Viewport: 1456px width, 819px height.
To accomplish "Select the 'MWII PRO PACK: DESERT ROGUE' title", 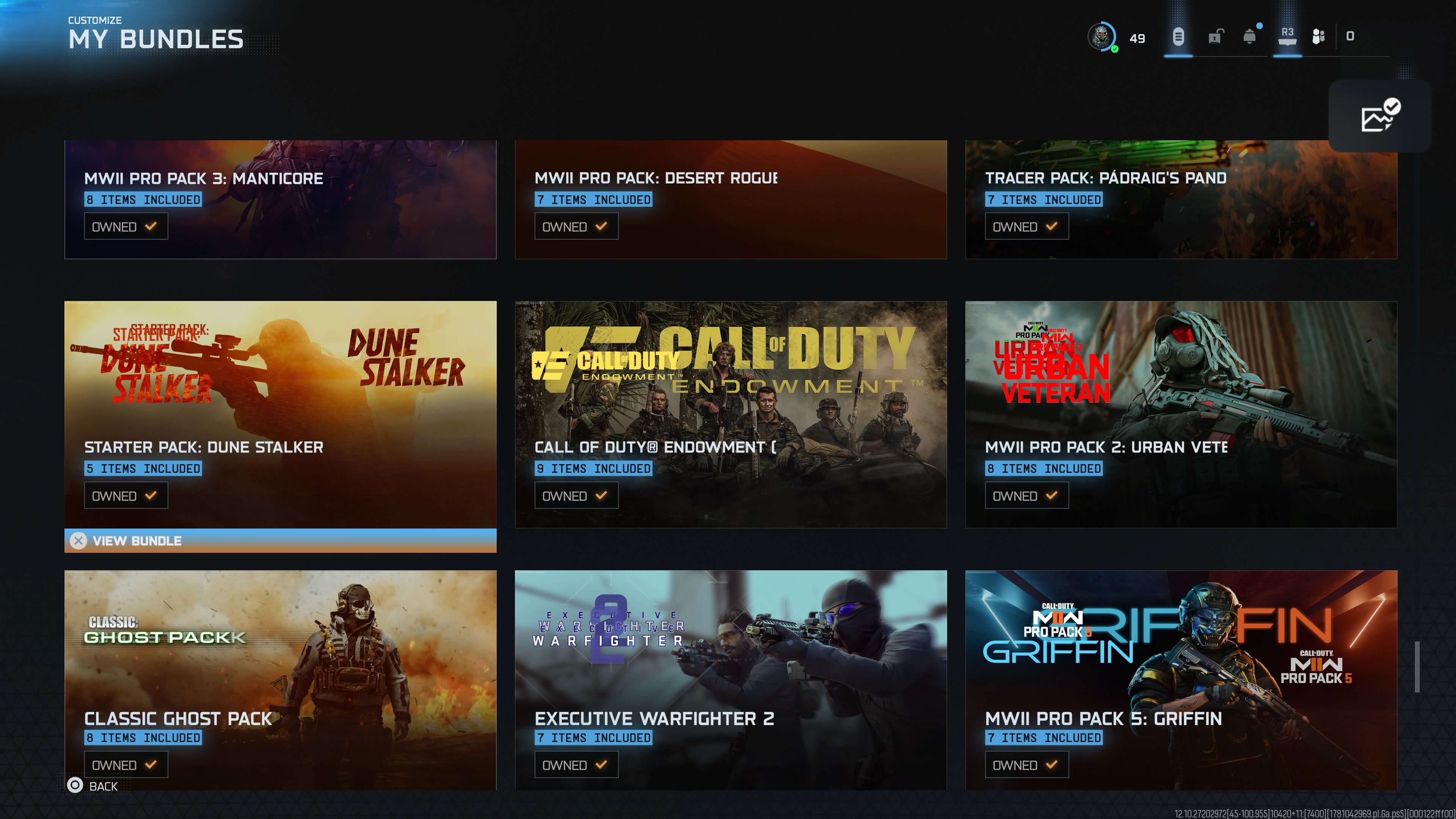I will [656, 178].
